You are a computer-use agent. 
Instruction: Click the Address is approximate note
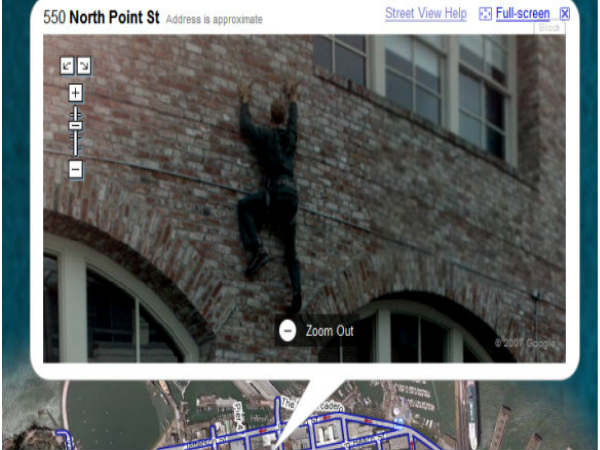[x=214, y=20]
